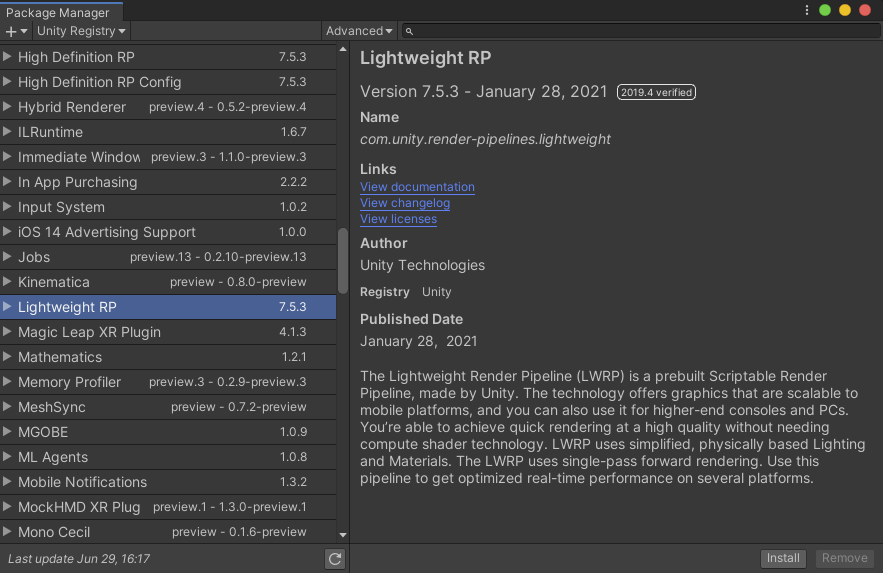This screenshot has height=573, width=883.
Task: Open the View changelog link
Action: 405,203
